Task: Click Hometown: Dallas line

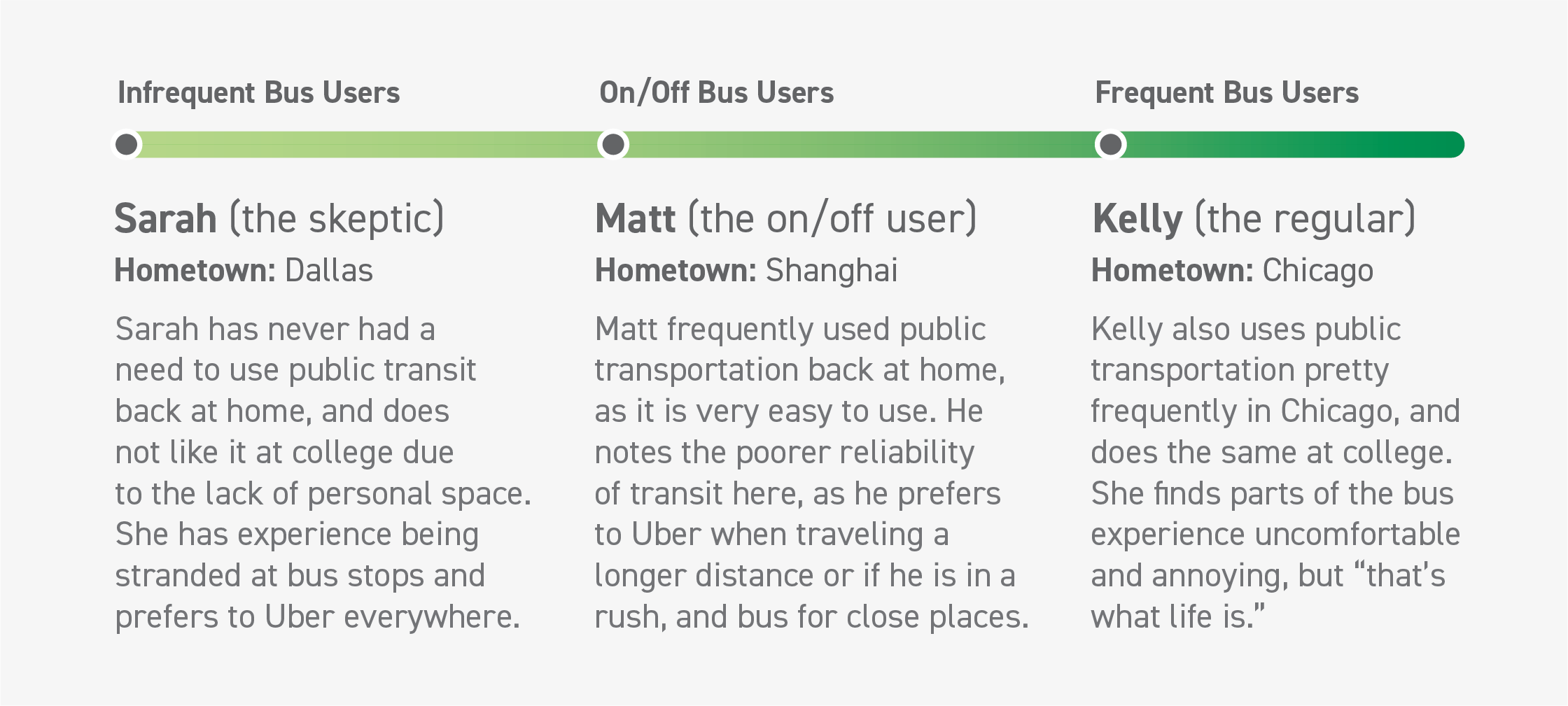Action: [x=244, y=270]
